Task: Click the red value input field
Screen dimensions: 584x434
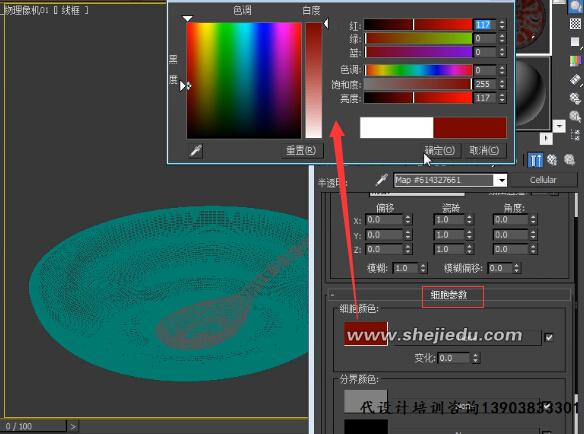Action: pos(485,25)
